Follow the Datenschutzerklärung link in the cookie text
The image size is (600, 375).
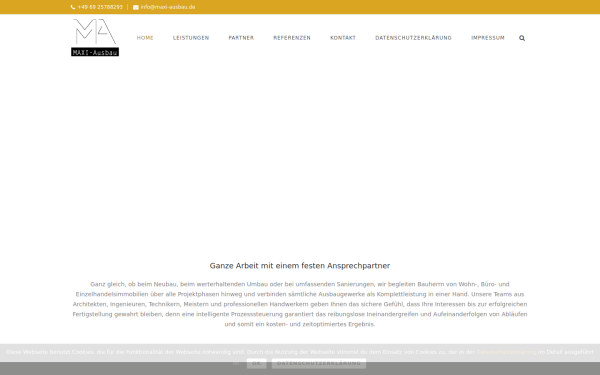pos(506,352)
